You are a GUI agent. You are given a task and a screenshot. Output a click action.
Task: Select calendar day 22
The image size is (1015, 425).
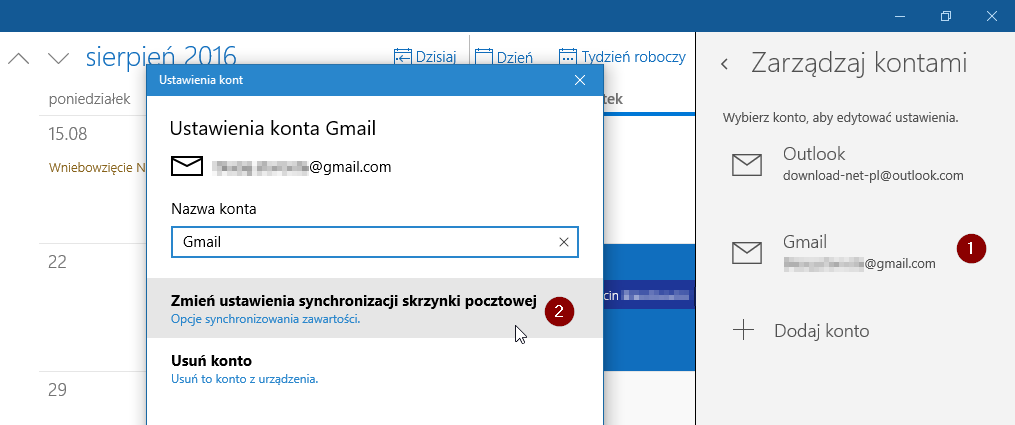click(x=58, y=262)
